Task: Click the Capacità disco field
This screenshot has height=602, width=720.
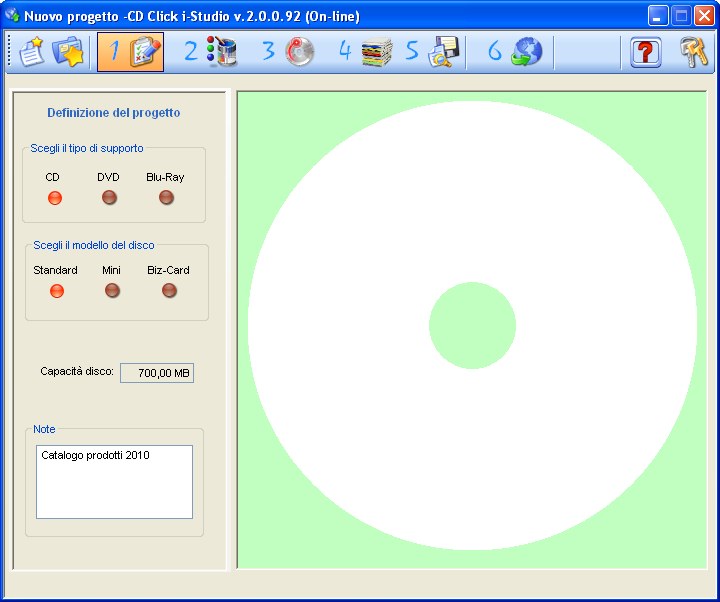Action: 157,373
